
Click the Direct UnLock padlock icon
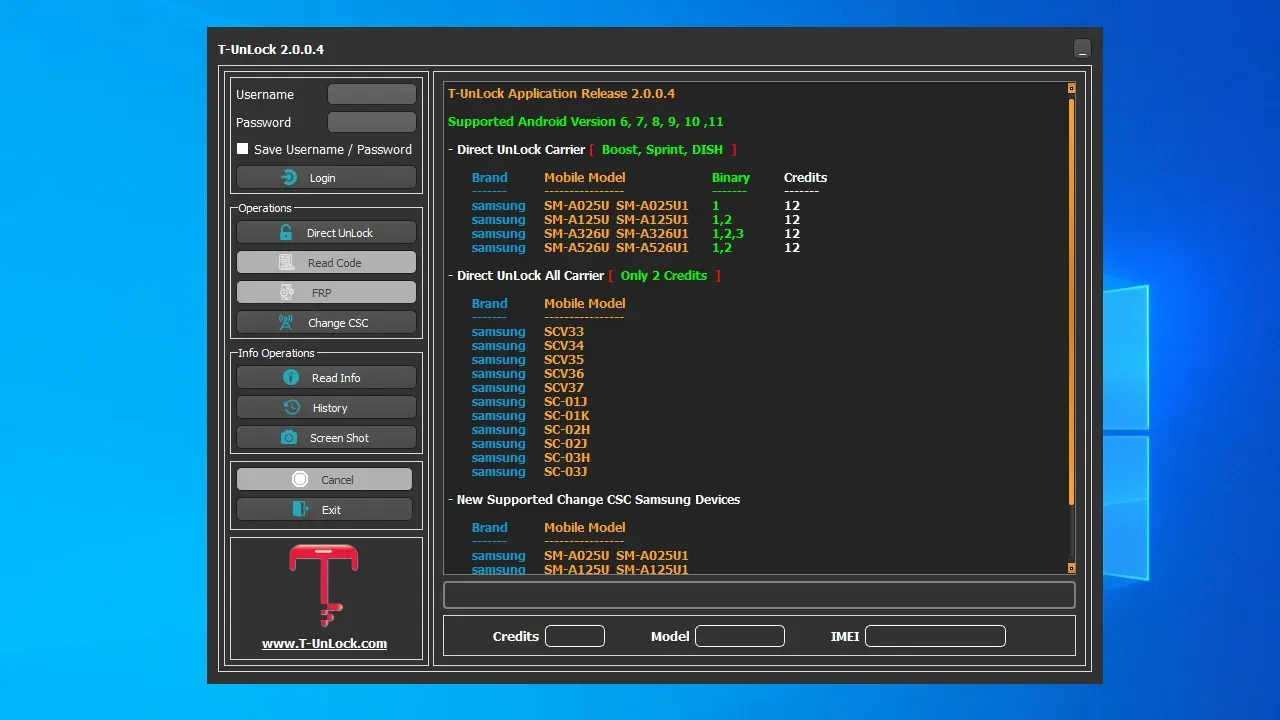[286, 232]
